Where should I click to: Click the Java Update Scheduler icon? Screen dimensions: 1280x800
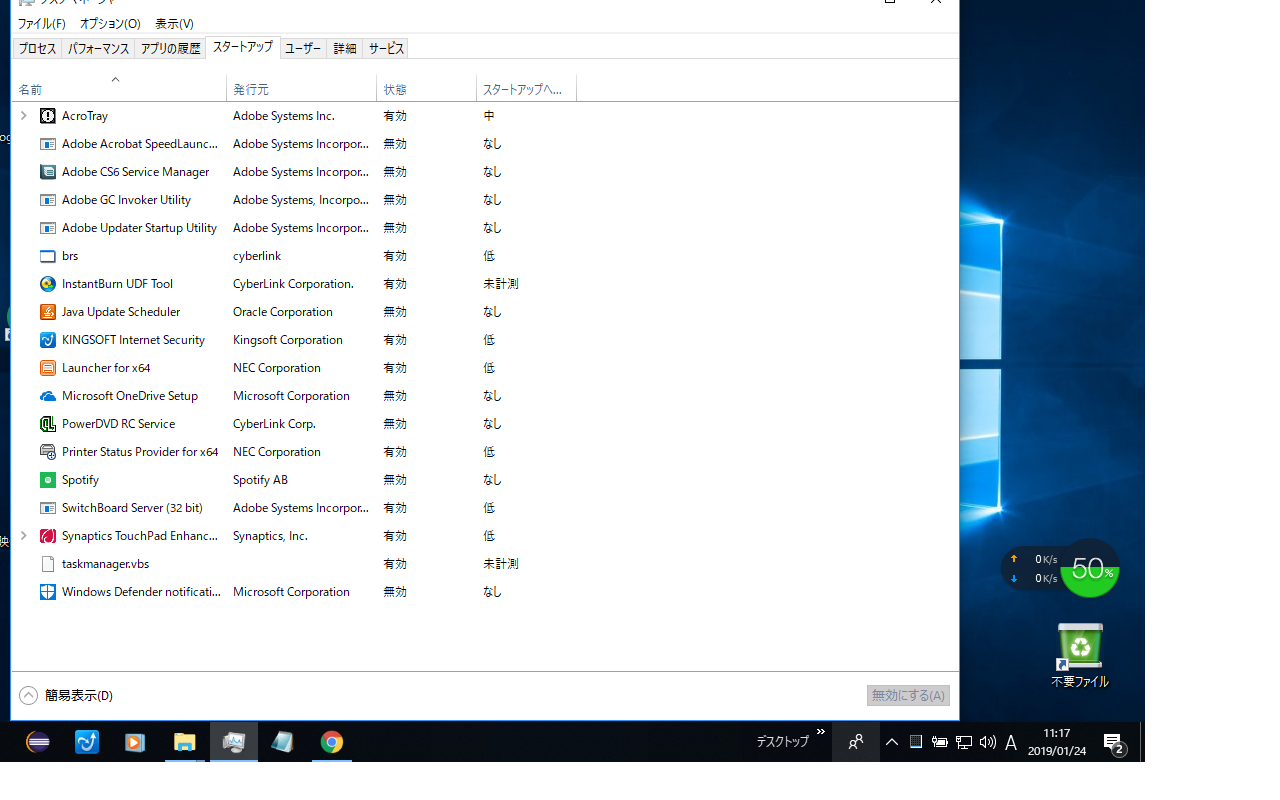47,312
